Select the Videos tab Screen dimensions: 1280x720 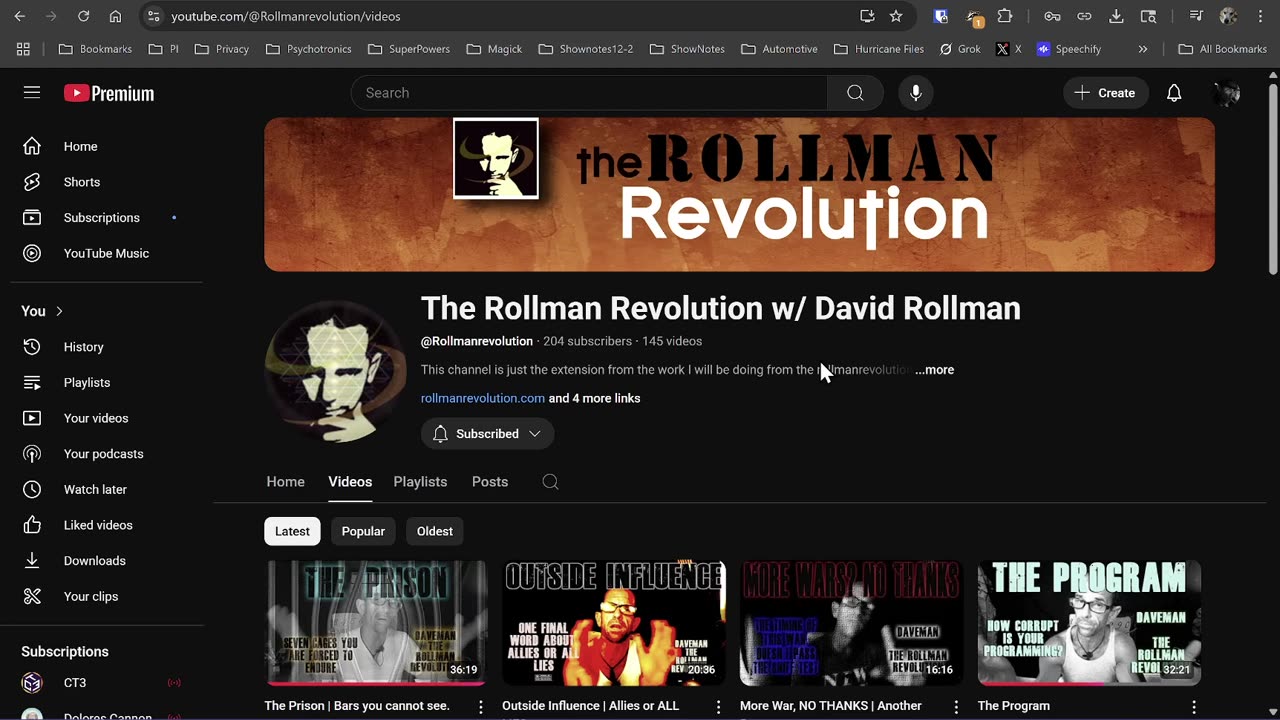[350, 482]
